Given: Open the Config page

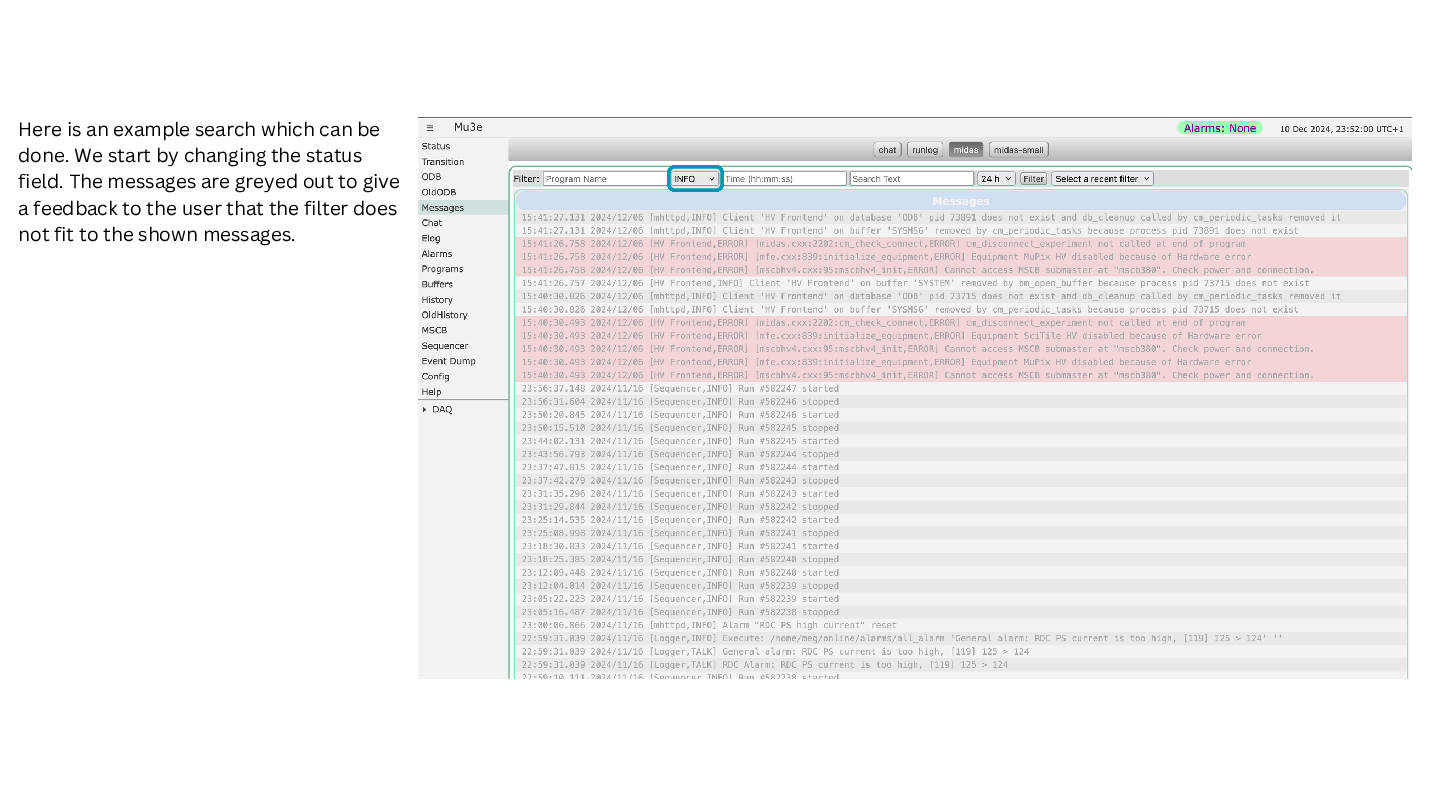Looking at the screenshot, I should (435, 376).
